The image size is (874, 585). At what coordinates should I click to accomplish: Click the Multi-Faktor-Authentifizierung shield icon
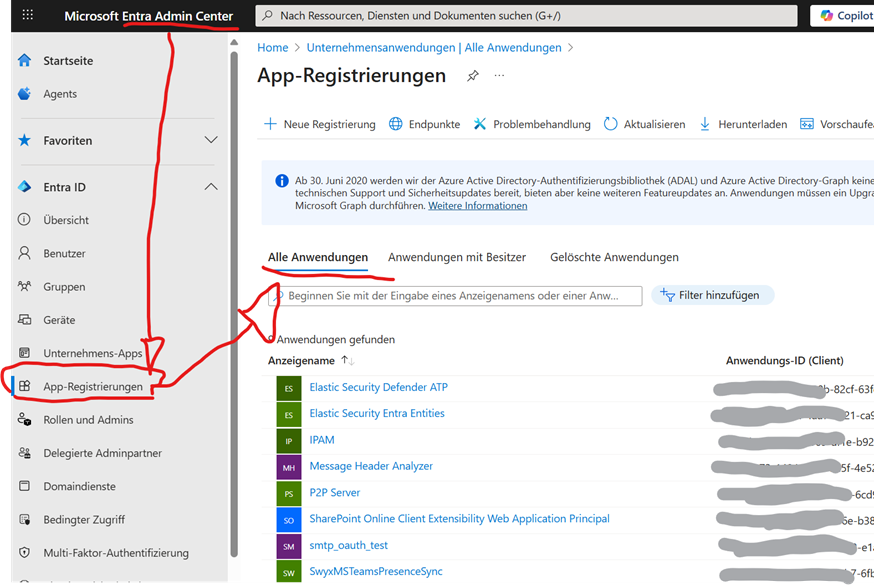click(x=25, y=552)
